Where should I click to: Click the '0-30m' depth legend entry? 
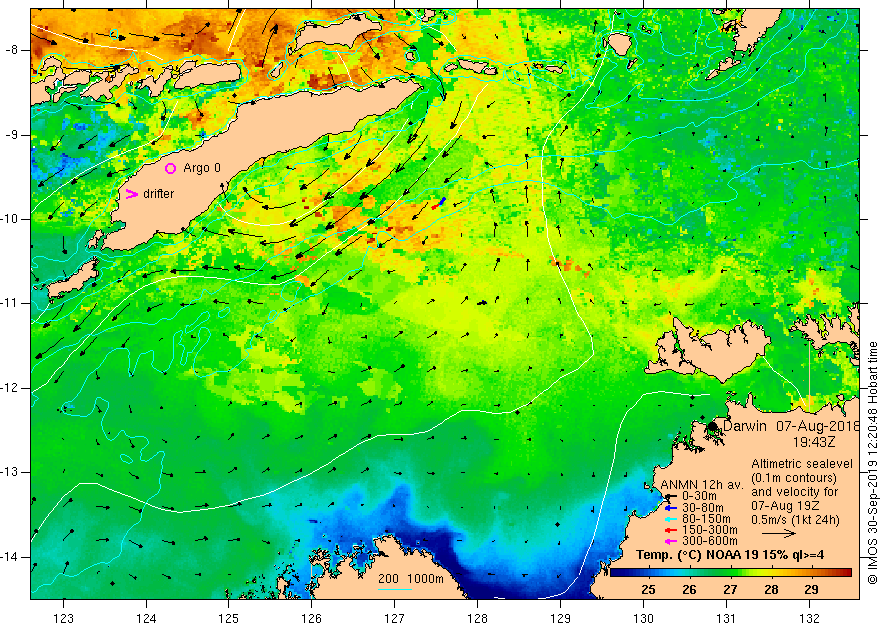tap(699, 496)
